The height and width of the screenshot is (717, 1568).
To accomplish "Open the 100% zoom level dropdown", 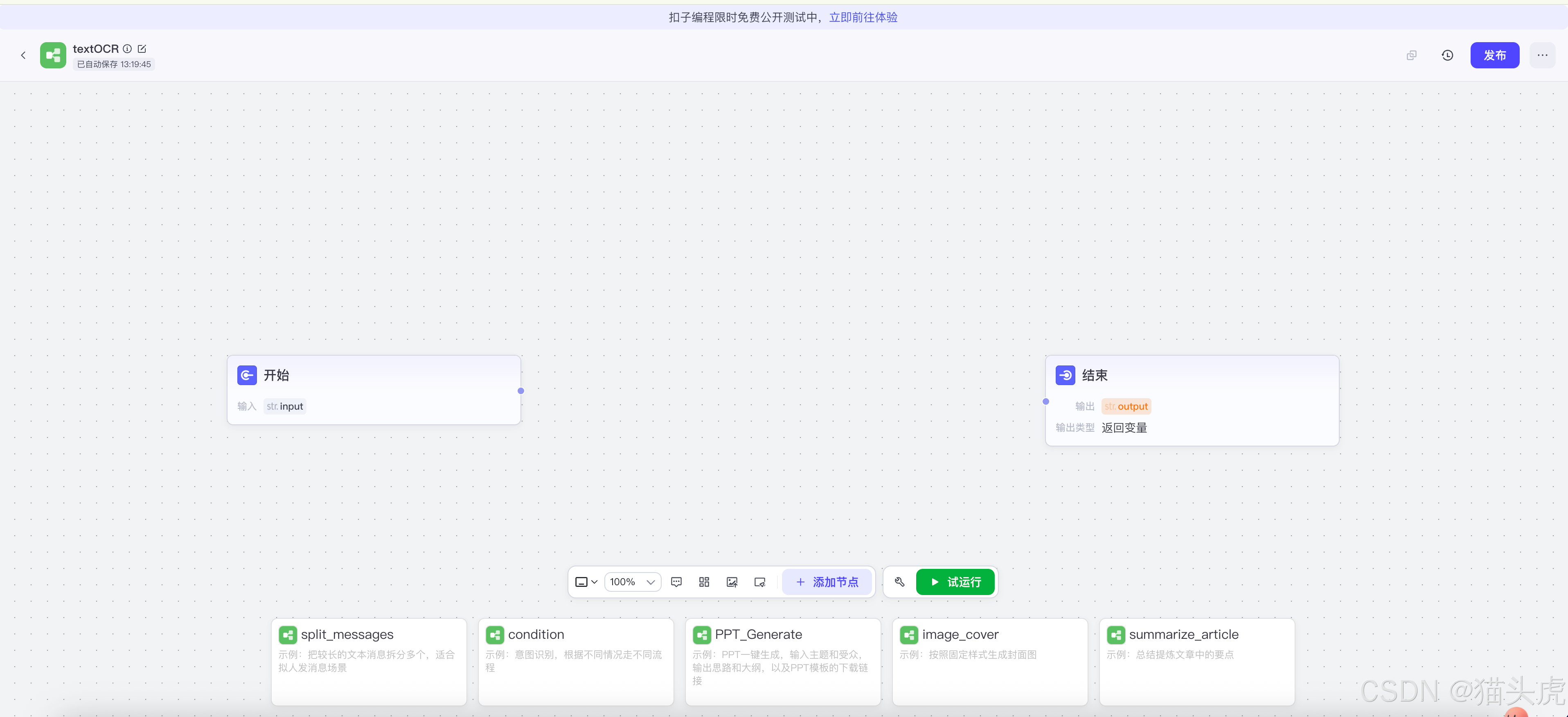I will pos(633,582).
